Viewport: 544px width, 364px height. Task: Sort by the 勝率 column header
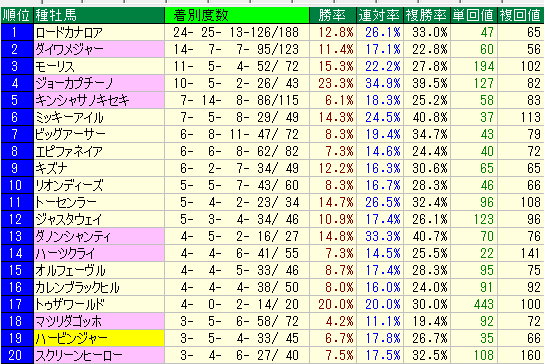(333, 15)
